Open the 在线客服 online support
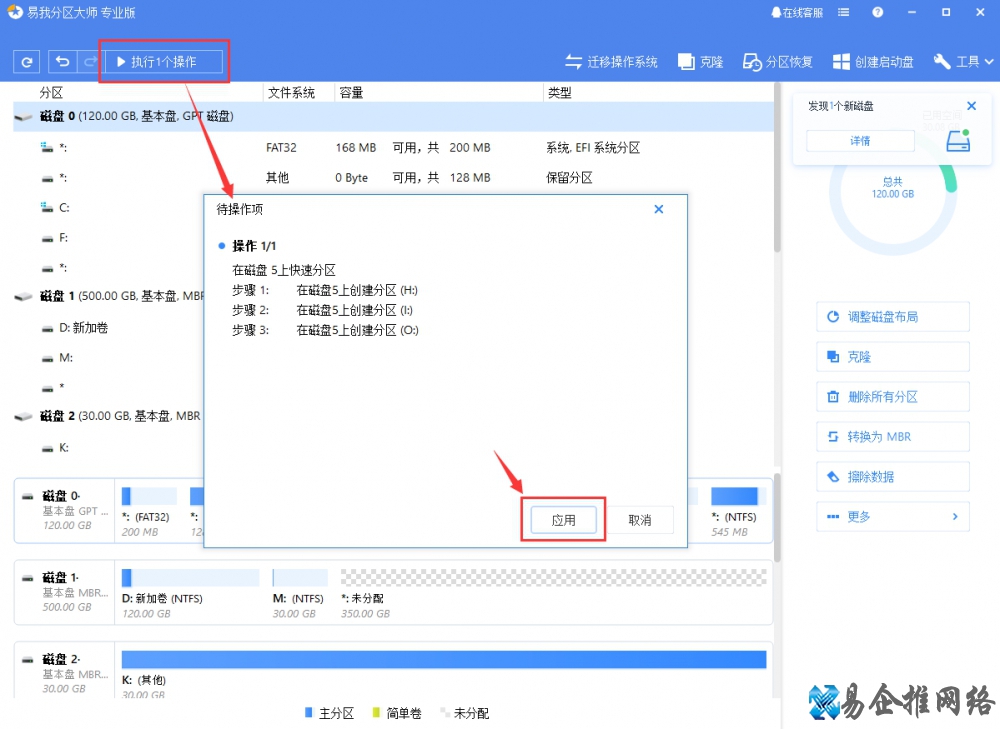This screenshot has height=729, width=1000. point(797,13)
